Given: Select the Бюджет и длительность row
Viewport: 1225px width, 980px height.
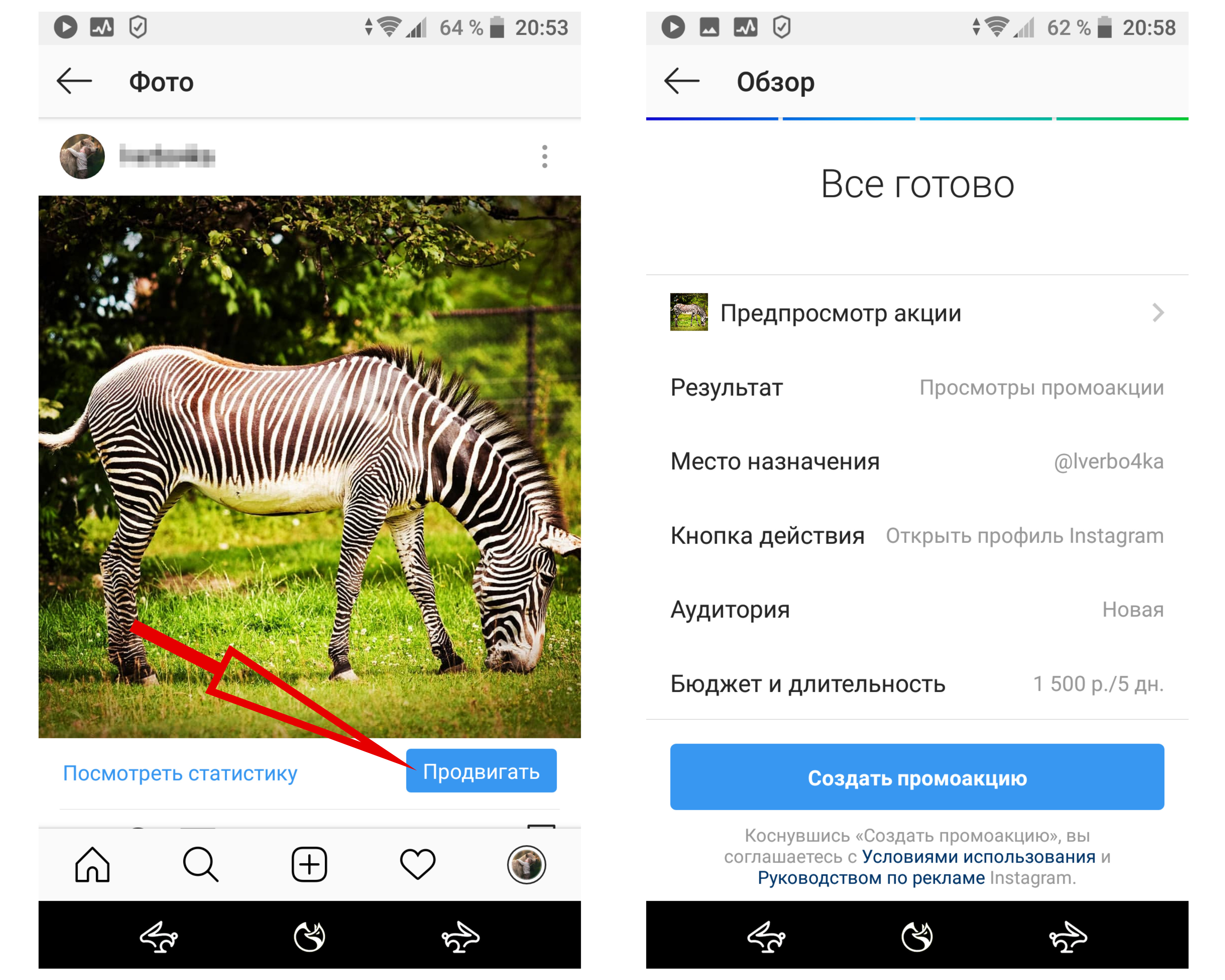Looking at the screenshot, I should click(917, 684).
